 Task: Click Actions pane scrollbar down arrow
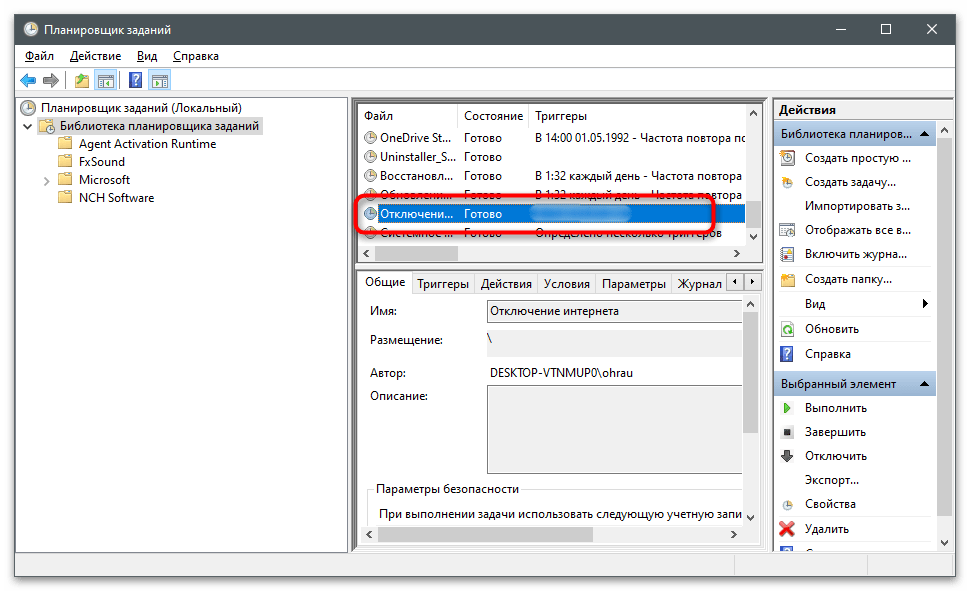pyautogui.click(x=944, y=543)
